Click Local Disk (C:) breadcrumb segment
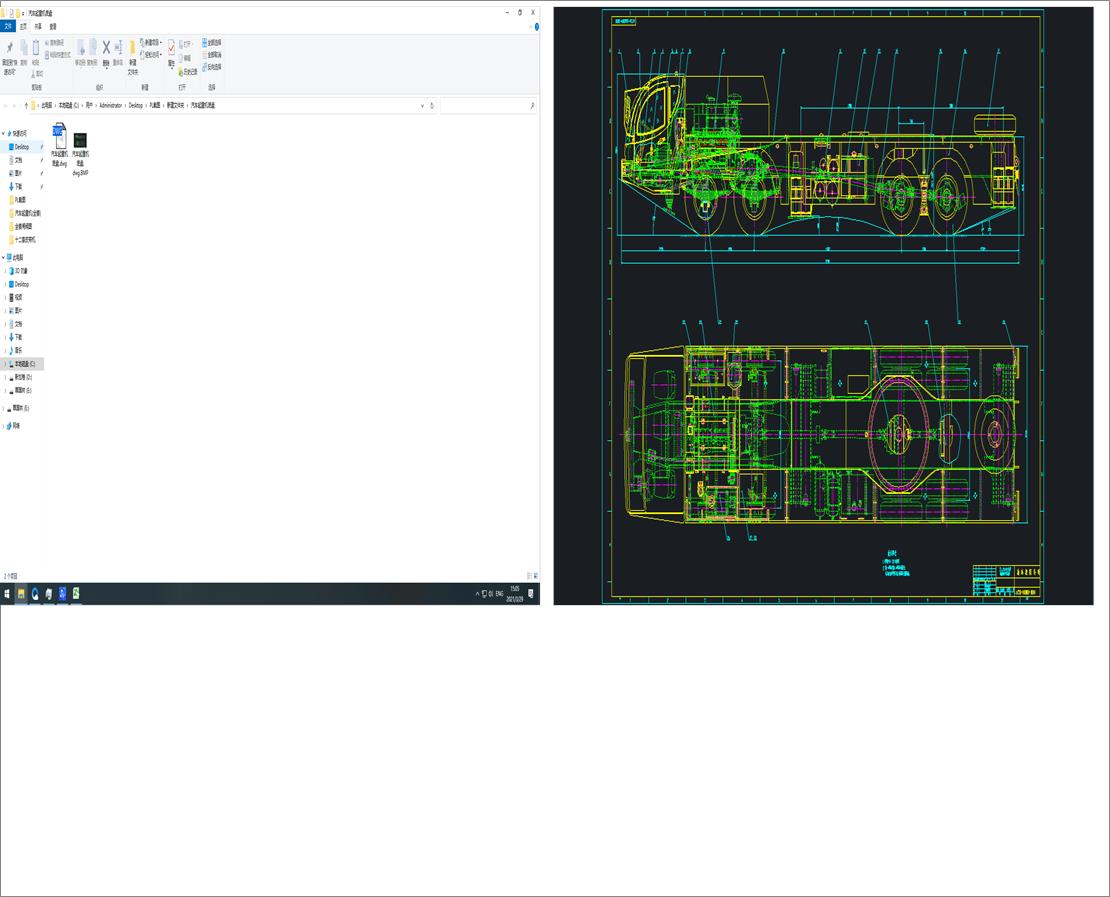 tap(69, 105)
